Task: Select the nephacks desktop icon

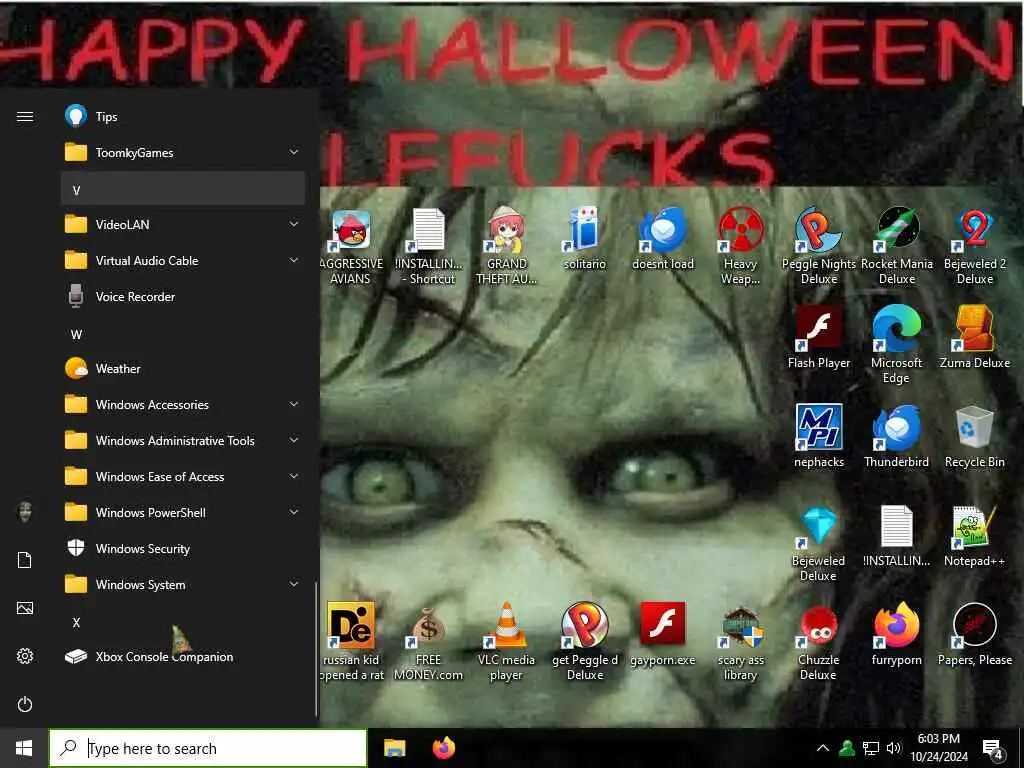Action: tap(819, 437)
